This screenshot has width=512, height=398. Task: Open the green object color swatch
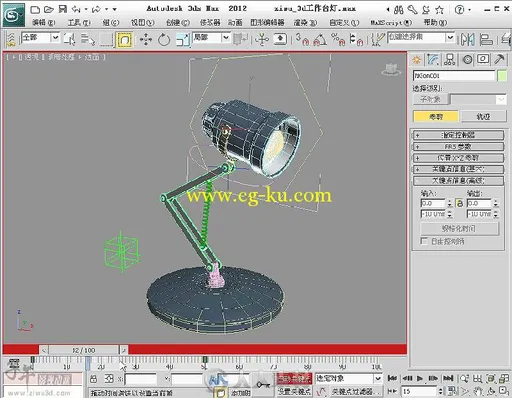pyautogui.click(x=502, y=76)
